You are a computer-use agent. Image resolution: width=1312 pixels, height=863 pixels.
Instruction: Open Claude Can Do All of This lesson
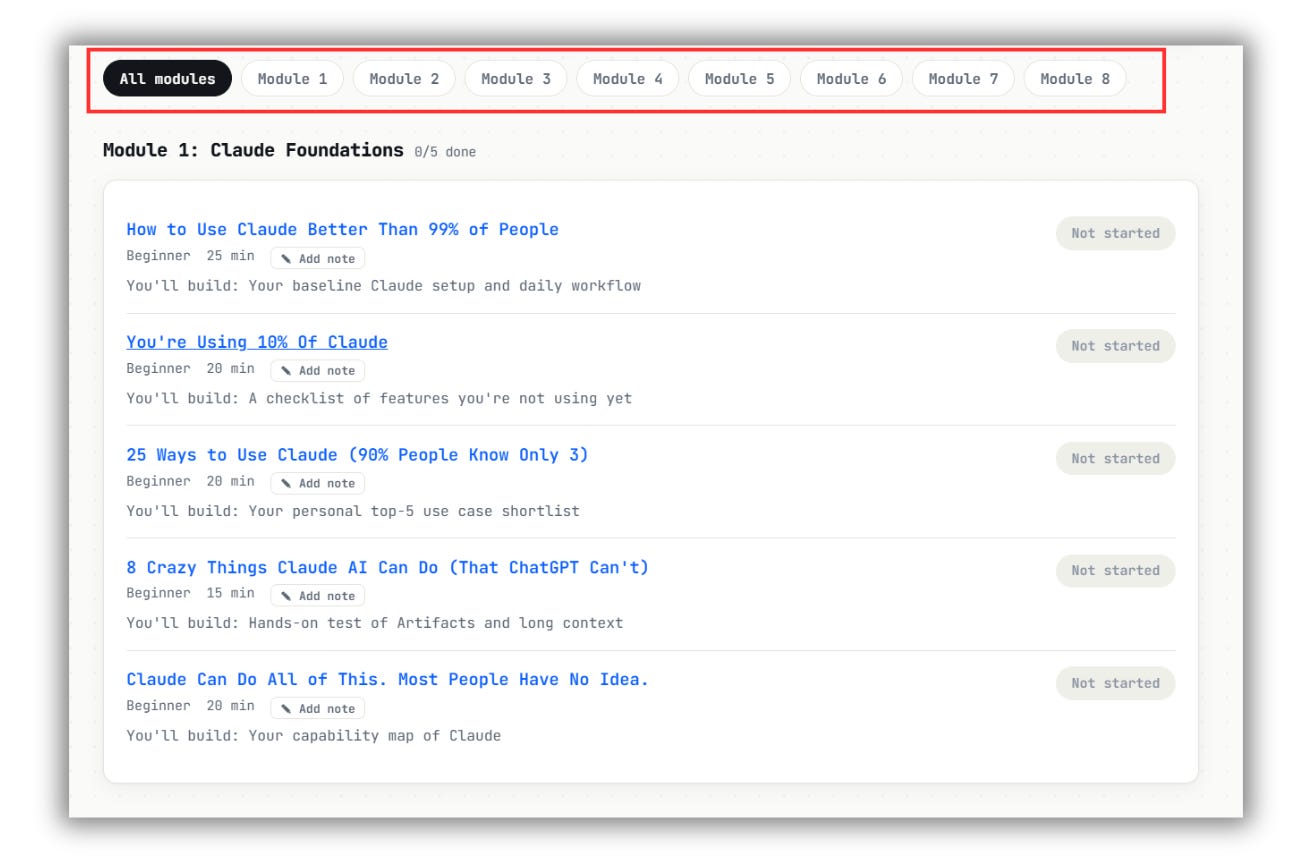(387, 680)
